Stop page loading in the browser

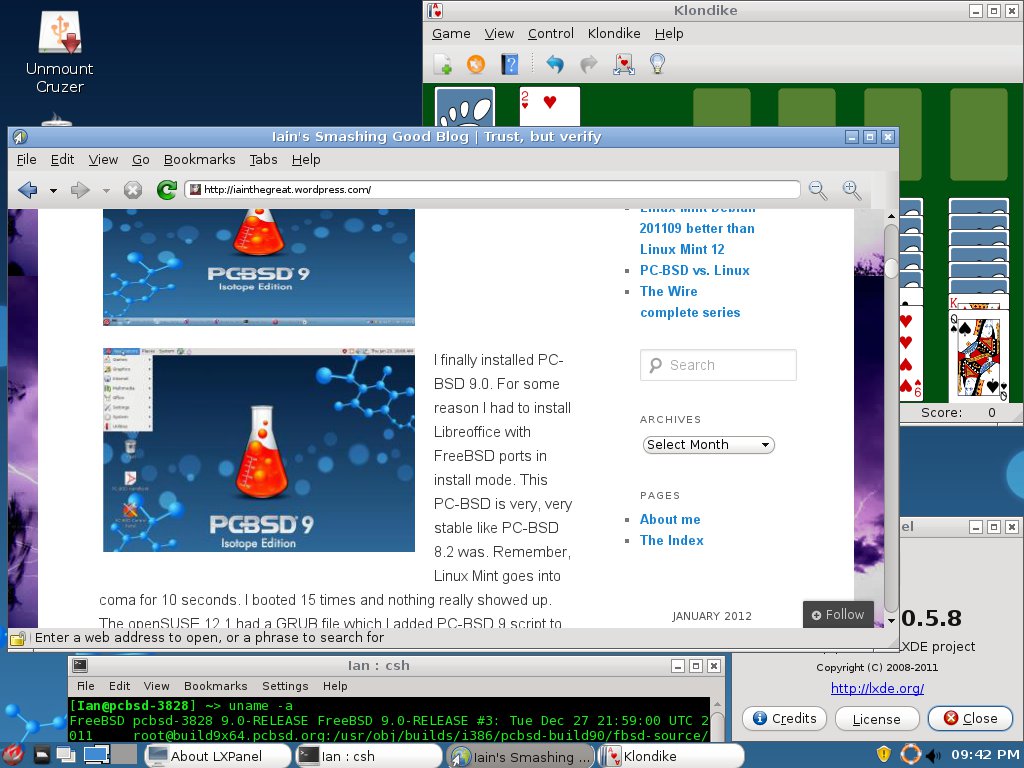click(132, 190)
